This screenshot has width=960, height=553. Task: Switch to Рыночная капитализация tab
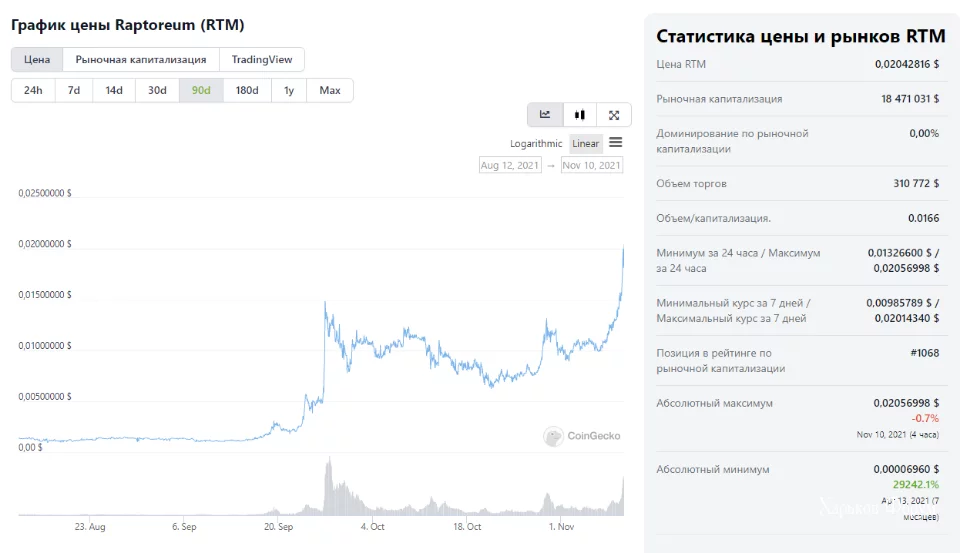141,60
